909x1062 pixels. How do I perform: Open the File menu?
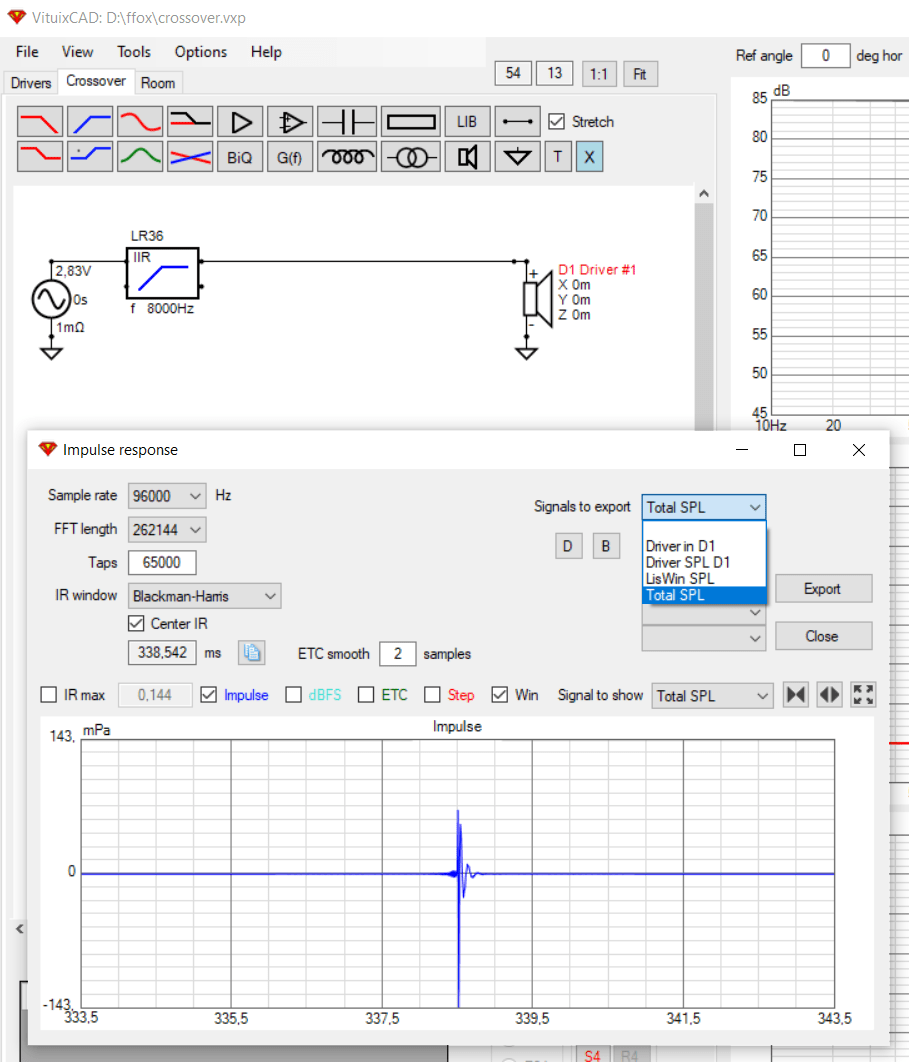pyautogui.click(x=27, y=52)
